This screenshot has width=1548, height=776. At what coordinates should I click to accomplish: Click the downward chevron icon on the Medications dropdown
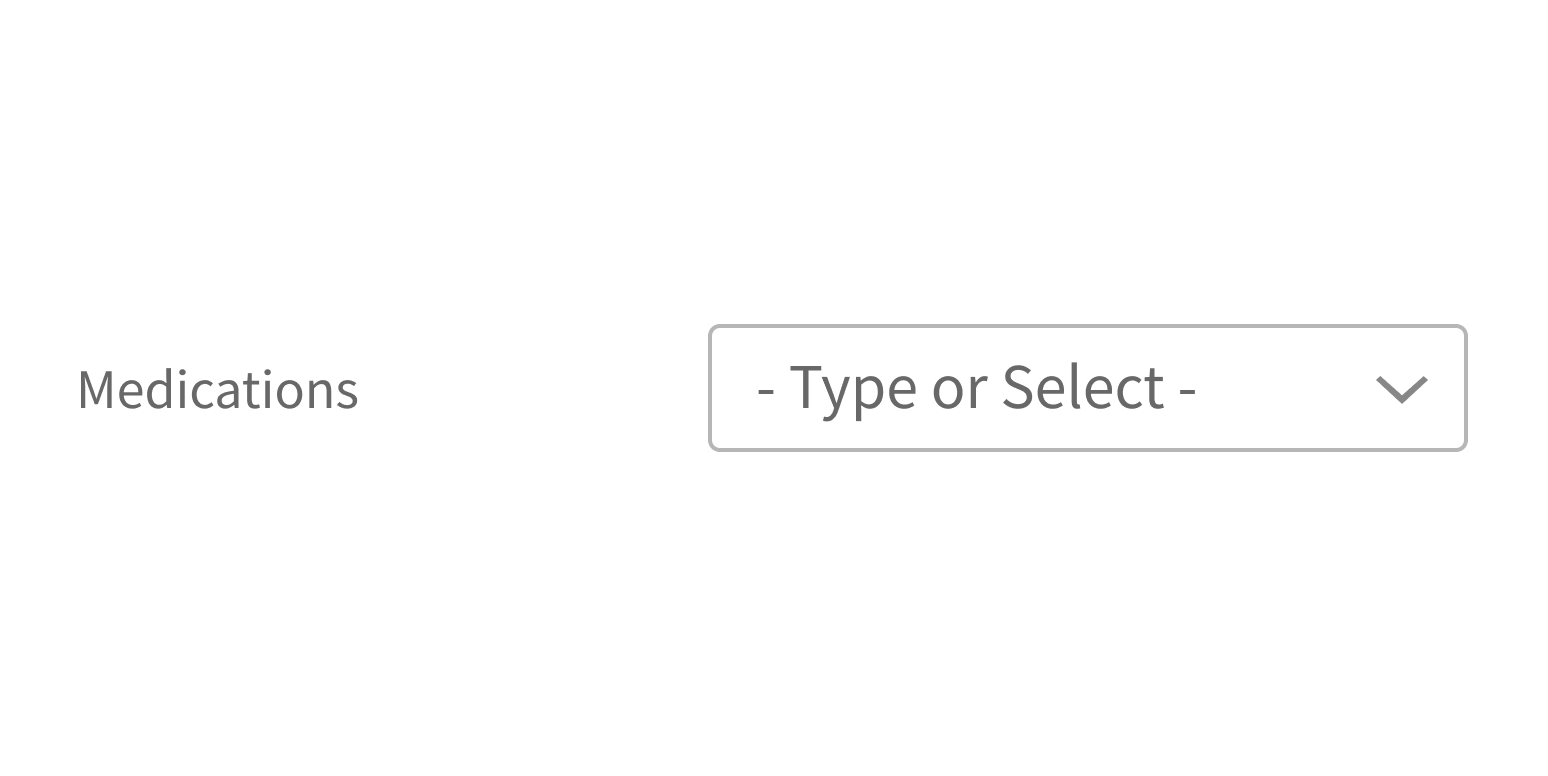(x=1402, y=389)
